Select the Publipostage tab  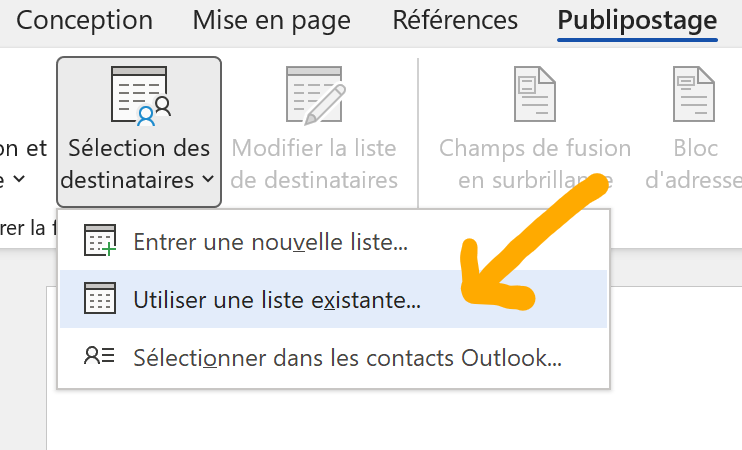[637, 22]
